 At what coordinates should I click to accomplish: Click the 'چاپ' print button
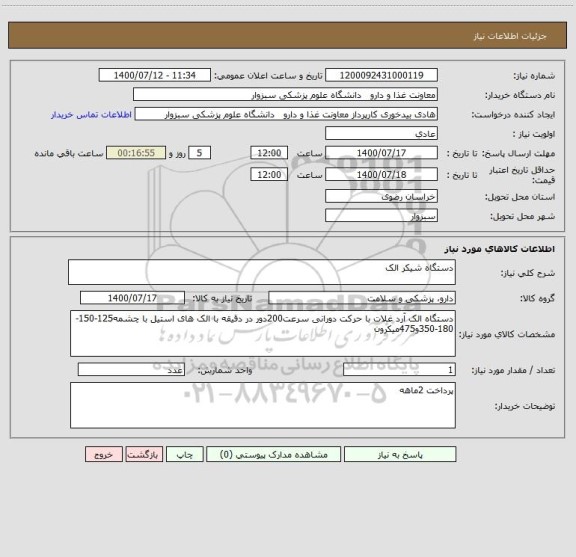tap(184, 454)
